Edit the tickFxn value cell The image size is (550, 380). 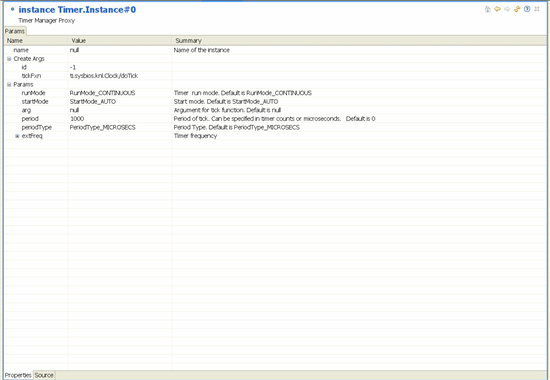pos(120,76)
